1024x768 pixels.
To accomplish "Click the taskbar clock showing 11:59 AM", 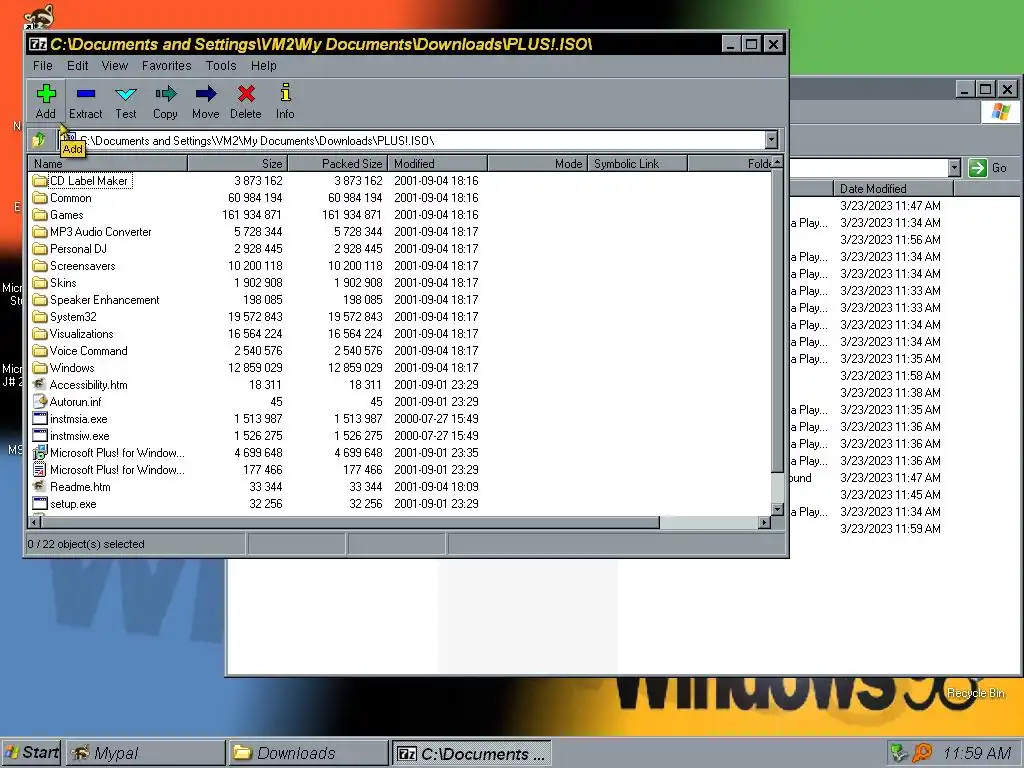I will pyautogui.click(x=977, y=753).
